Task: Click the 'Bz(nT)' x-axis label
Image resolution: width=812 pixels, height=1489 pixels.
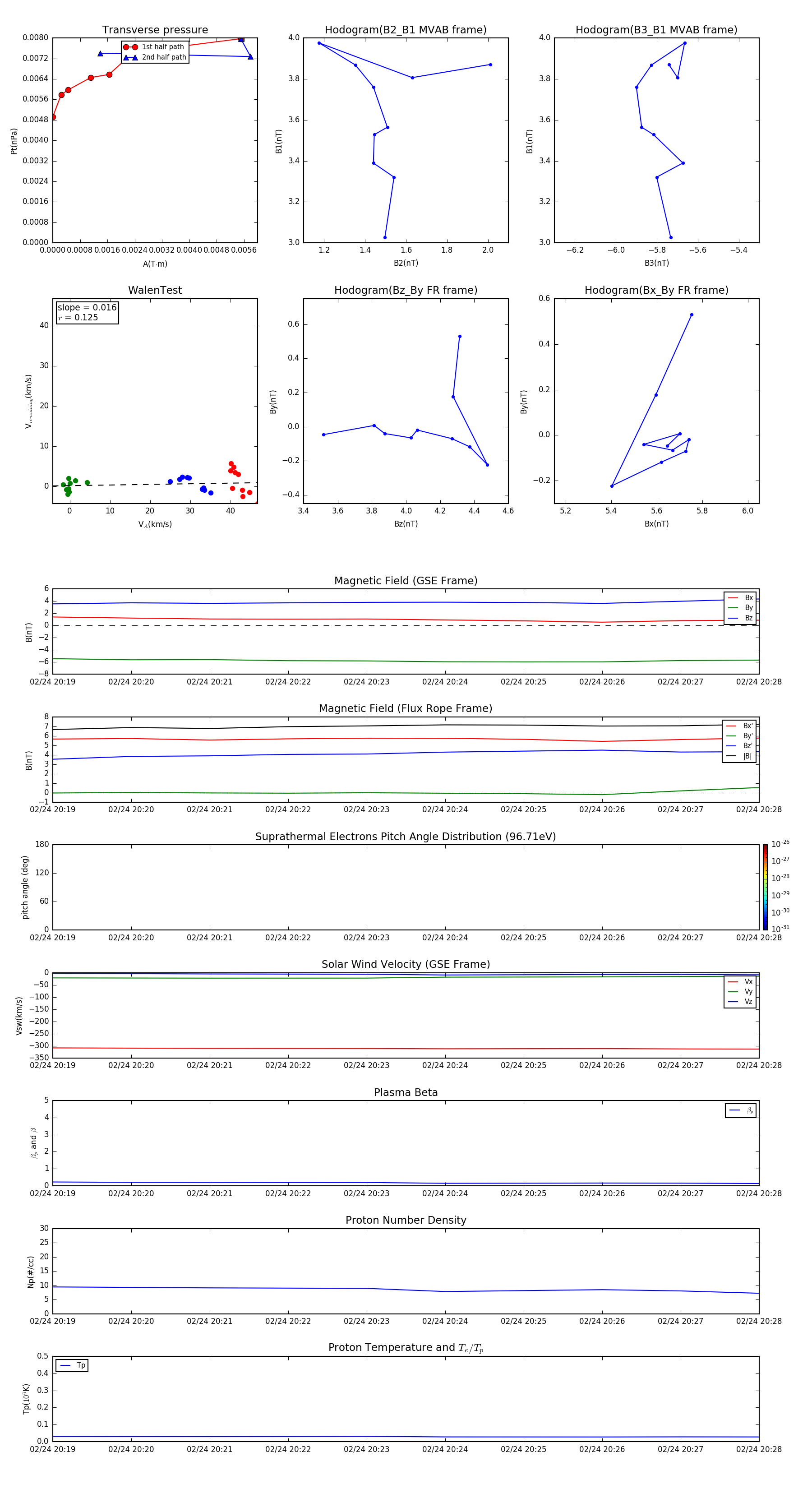Action: coord(406,524)
